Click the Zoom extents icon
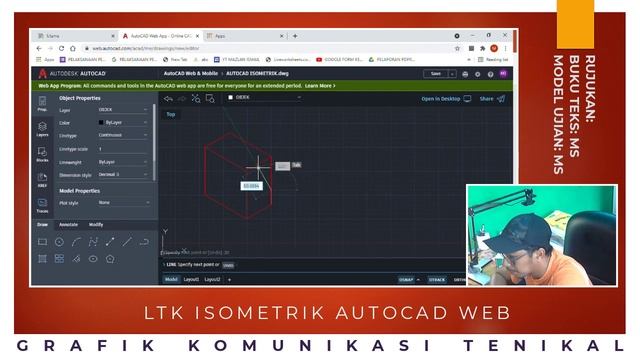 tap(196, 99)
